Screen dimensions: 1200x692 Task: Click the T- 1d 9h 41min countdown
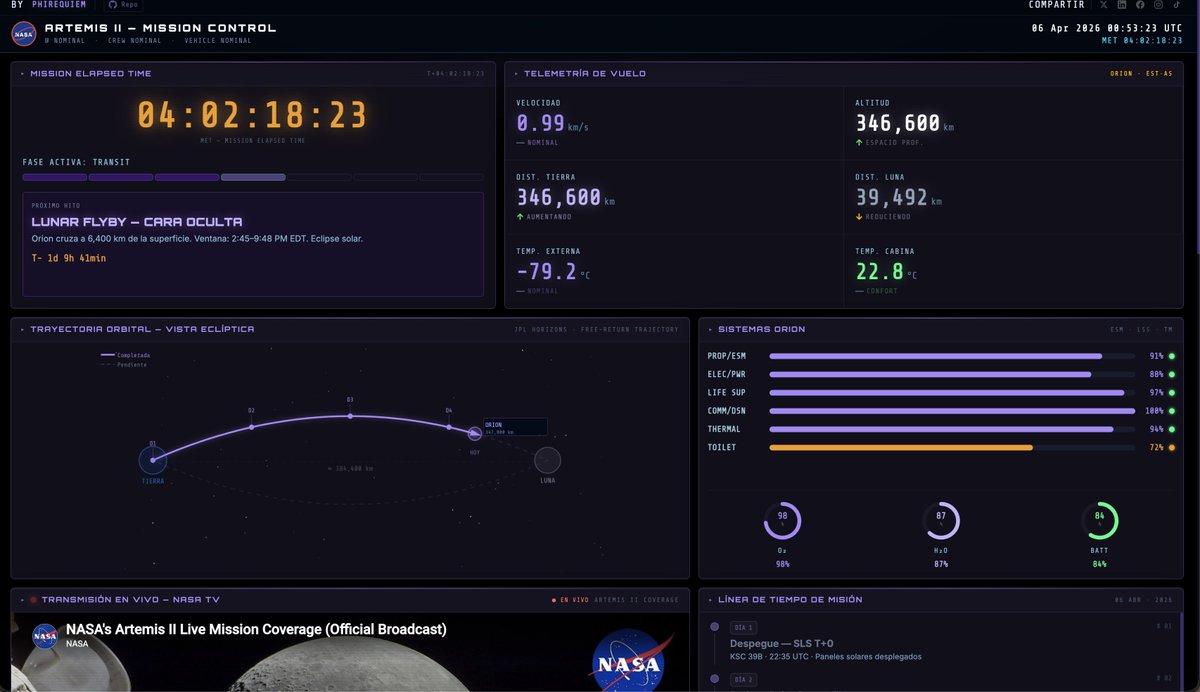point(69,258)
